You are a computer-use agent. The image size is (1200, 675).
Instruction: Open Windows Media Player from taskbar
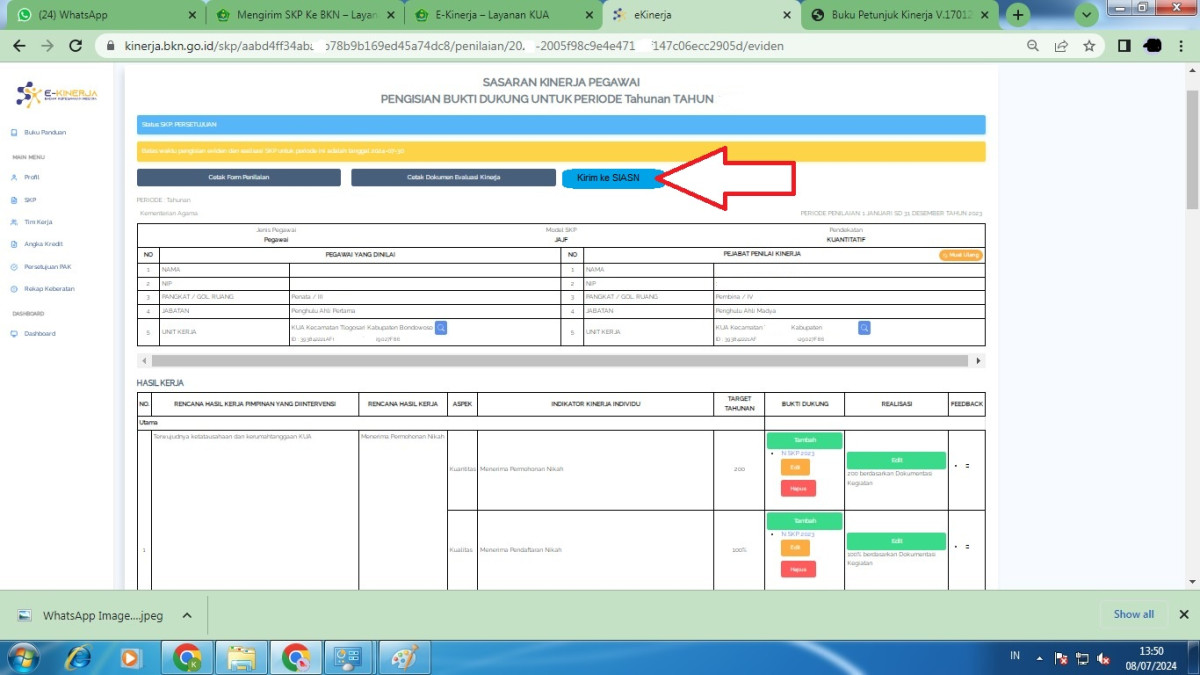[x=131, y=657]
